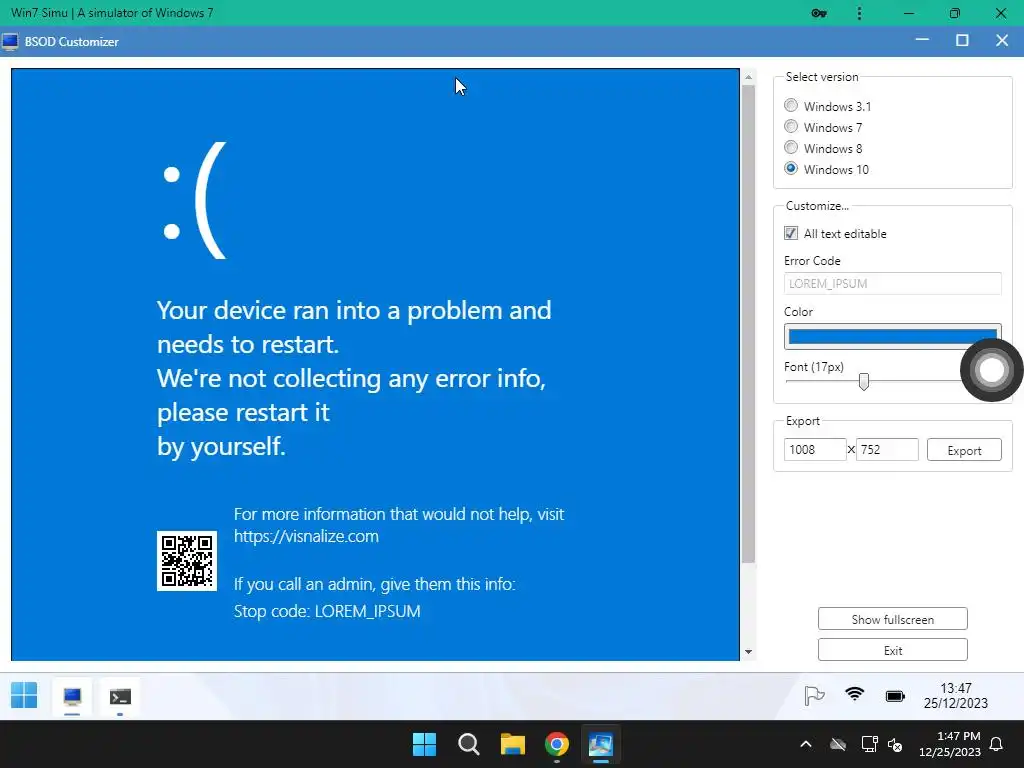Image resolution: width=1024 pixels, height=768 pixels.
Task: Open the notification bell icon
Action: (997, 744)
